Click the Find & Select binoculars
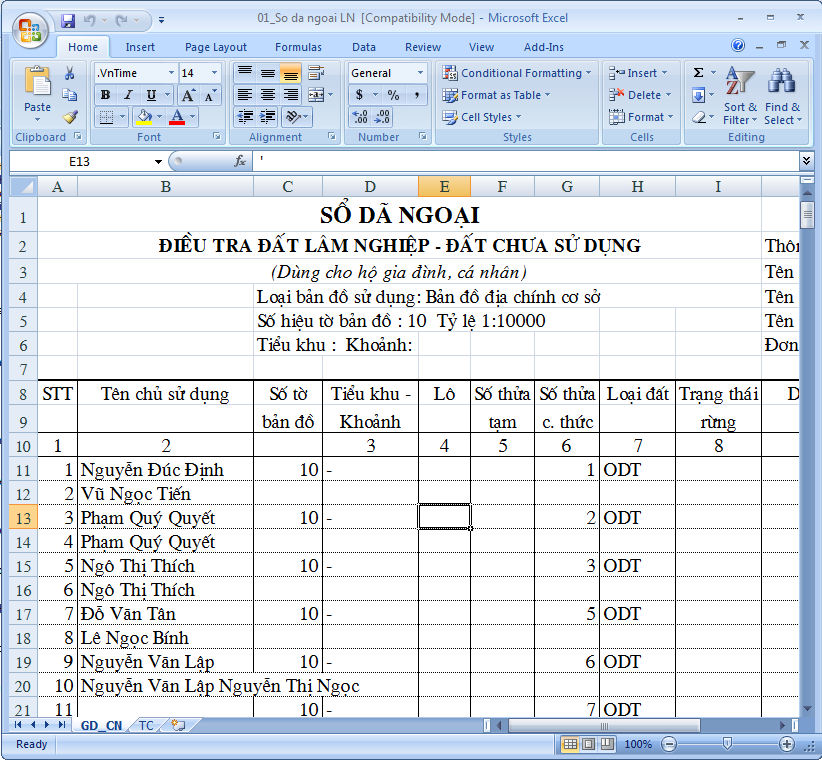Screen dimensions: 822x760 click(781, 96)
